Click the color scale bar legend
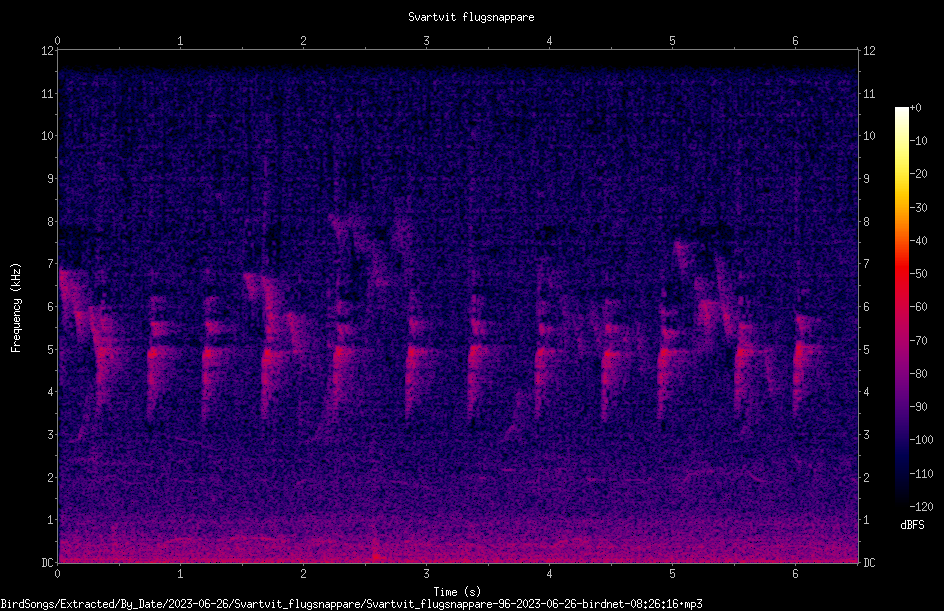 (901, 306)
